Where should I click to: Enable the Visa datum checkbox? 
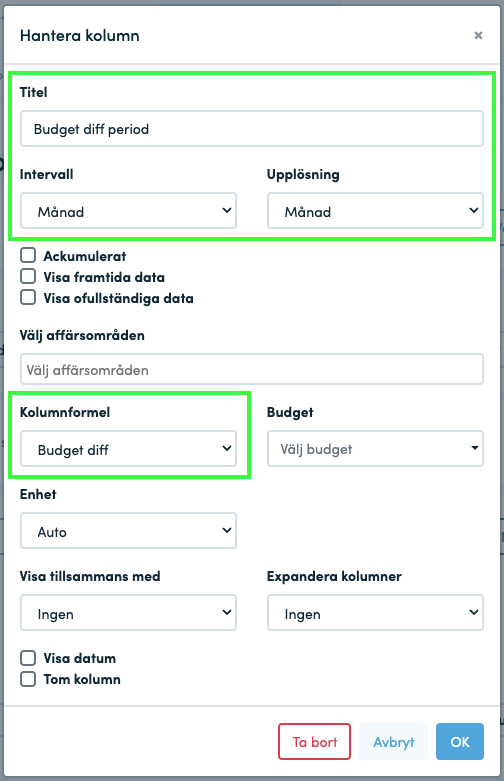[x=28, y=657]
